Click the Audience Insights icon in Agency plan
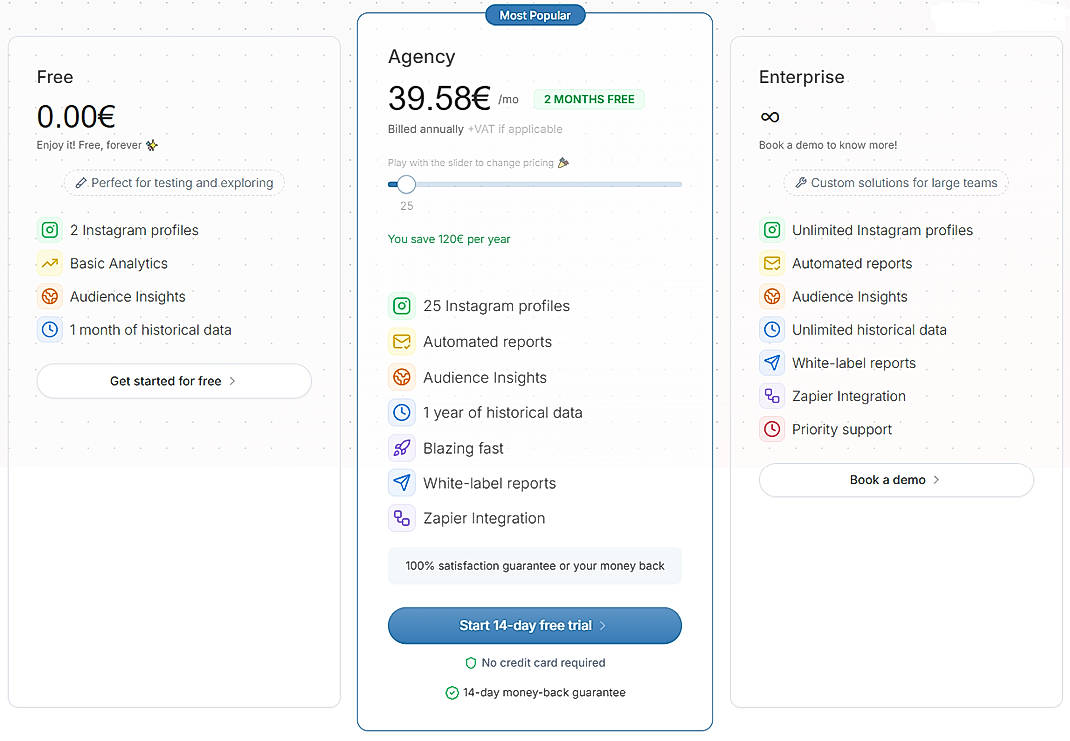Screen dimensions: 1070x741 coord(402,377)
